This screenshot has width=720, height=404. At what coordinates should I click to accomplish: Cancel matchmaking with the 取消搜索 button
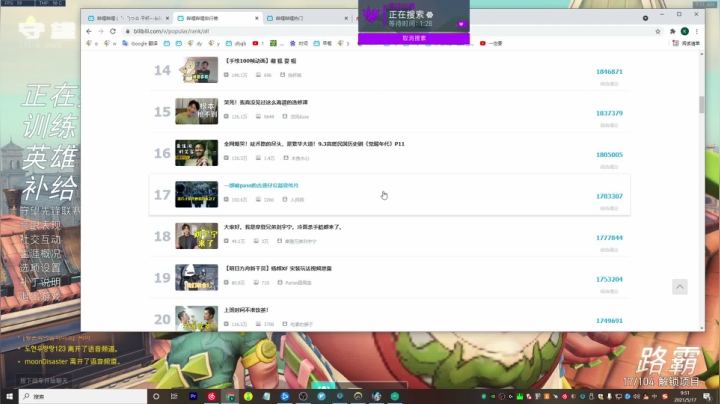(x=414, y=38)
